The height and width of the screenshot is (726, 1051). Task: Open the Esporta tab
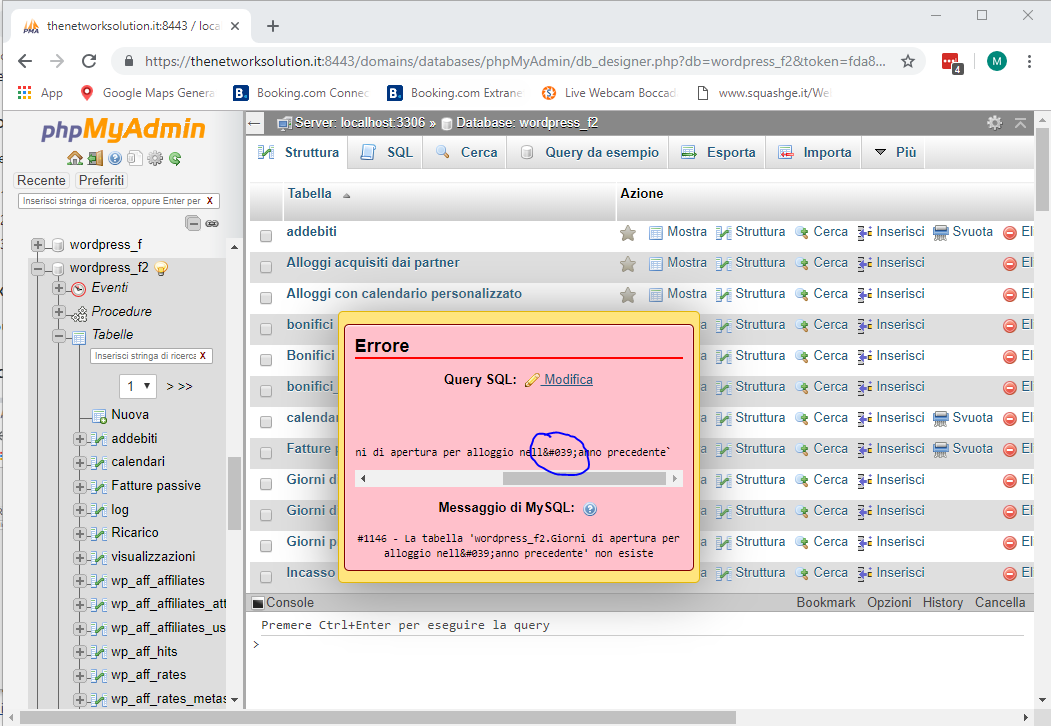pos(718,153)
